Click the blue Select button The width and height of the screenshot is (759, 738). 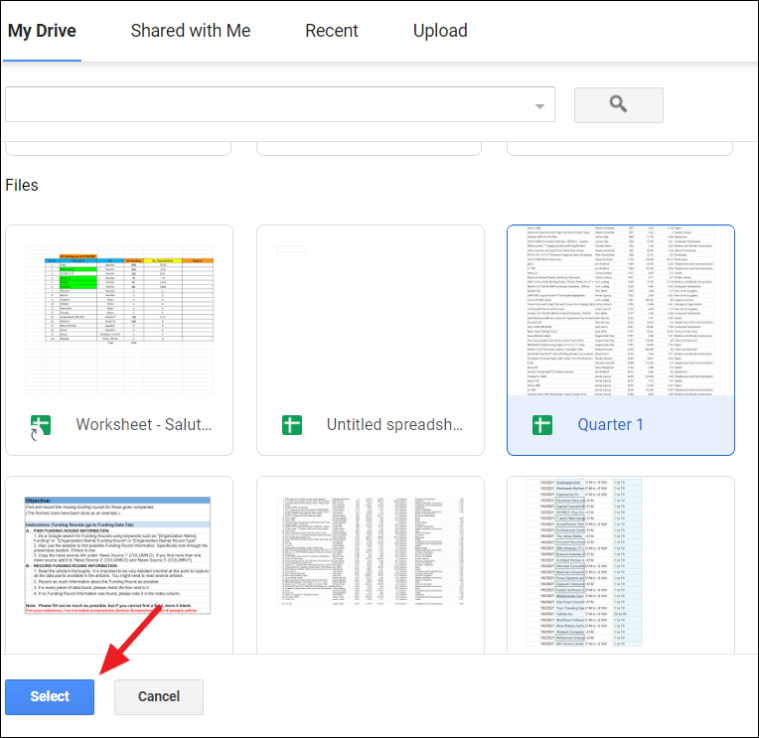tap(50, 696)
